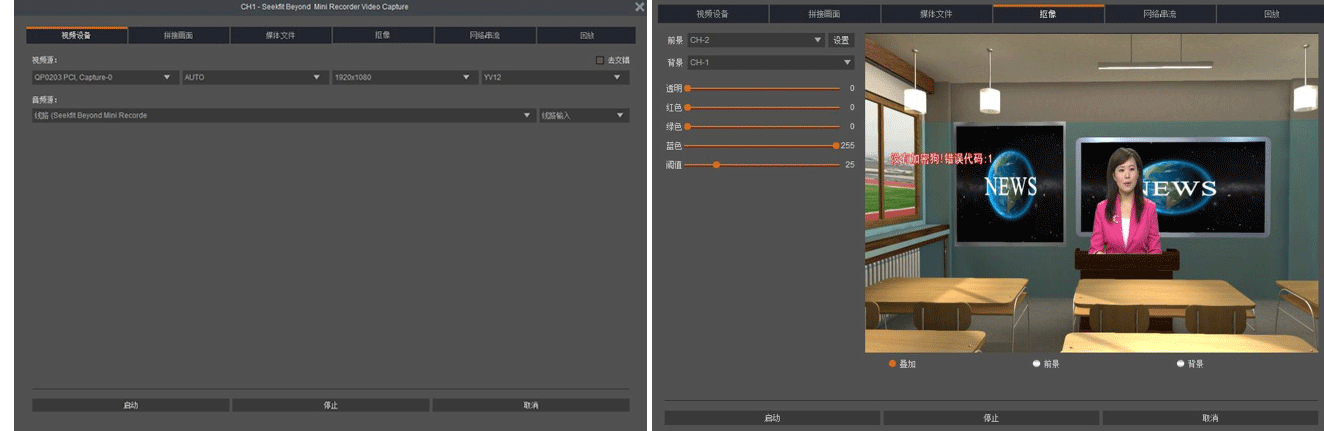Enable the 去交错 deinterlace checkbox

pos(600,60)
